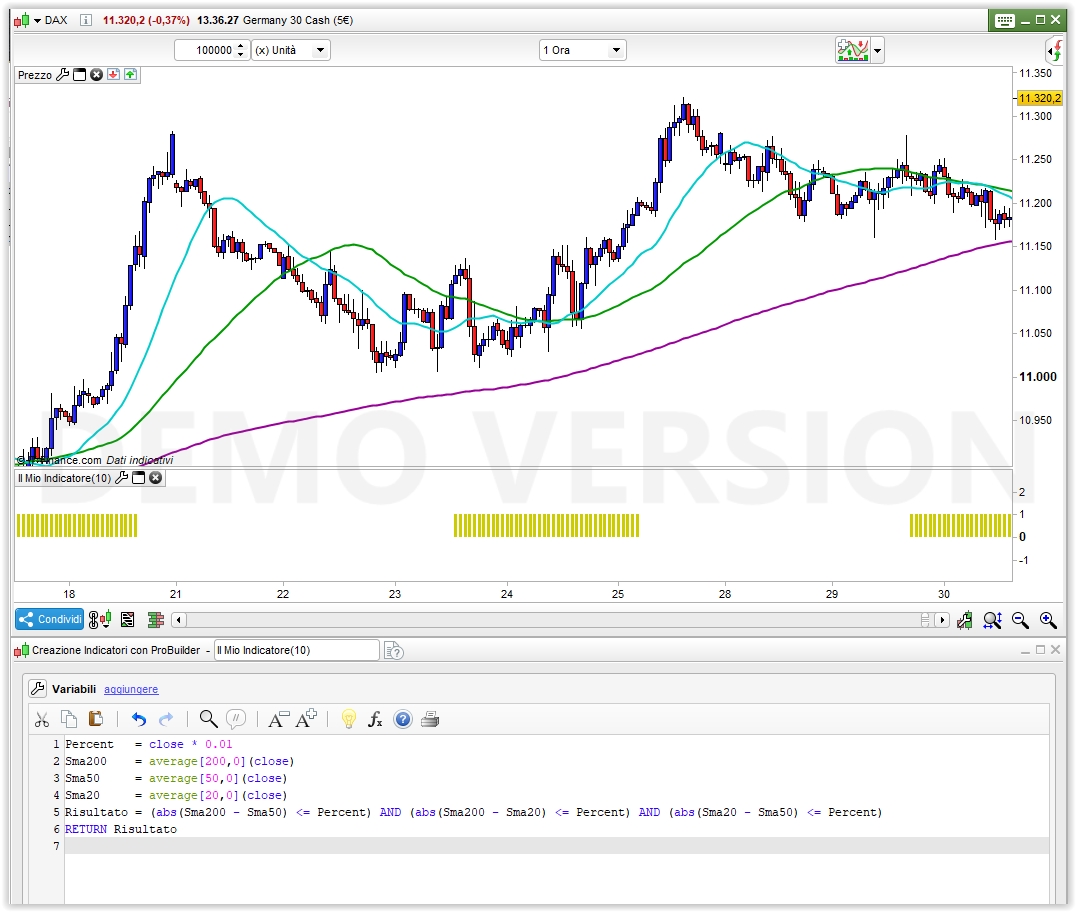1076x912 pixels.
Task: Open Prezzo panel wrench settings
Action: click(x=62, y=75)
